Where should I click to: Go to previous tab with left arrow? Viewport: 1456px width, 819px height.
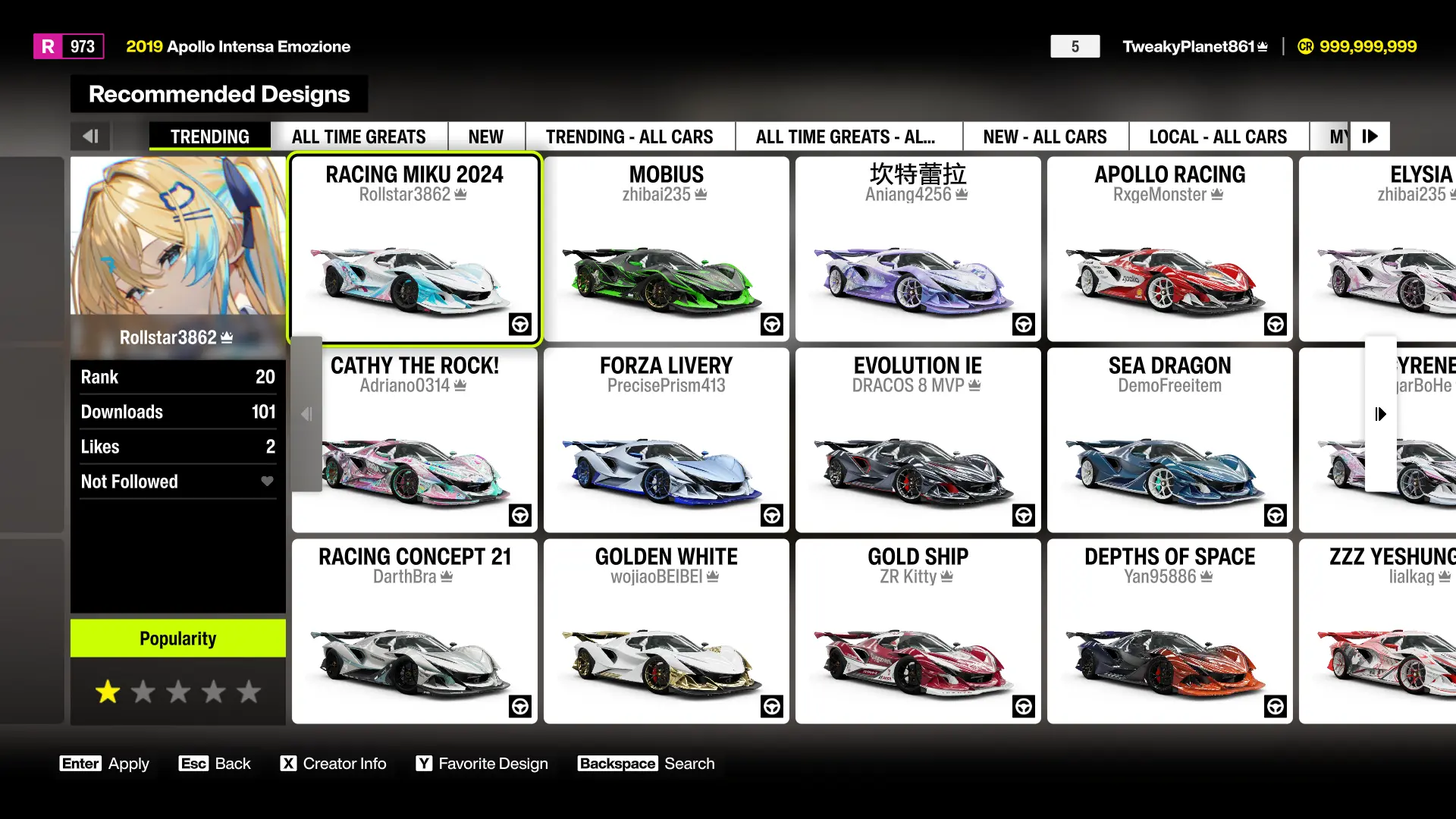pos(90,136)
